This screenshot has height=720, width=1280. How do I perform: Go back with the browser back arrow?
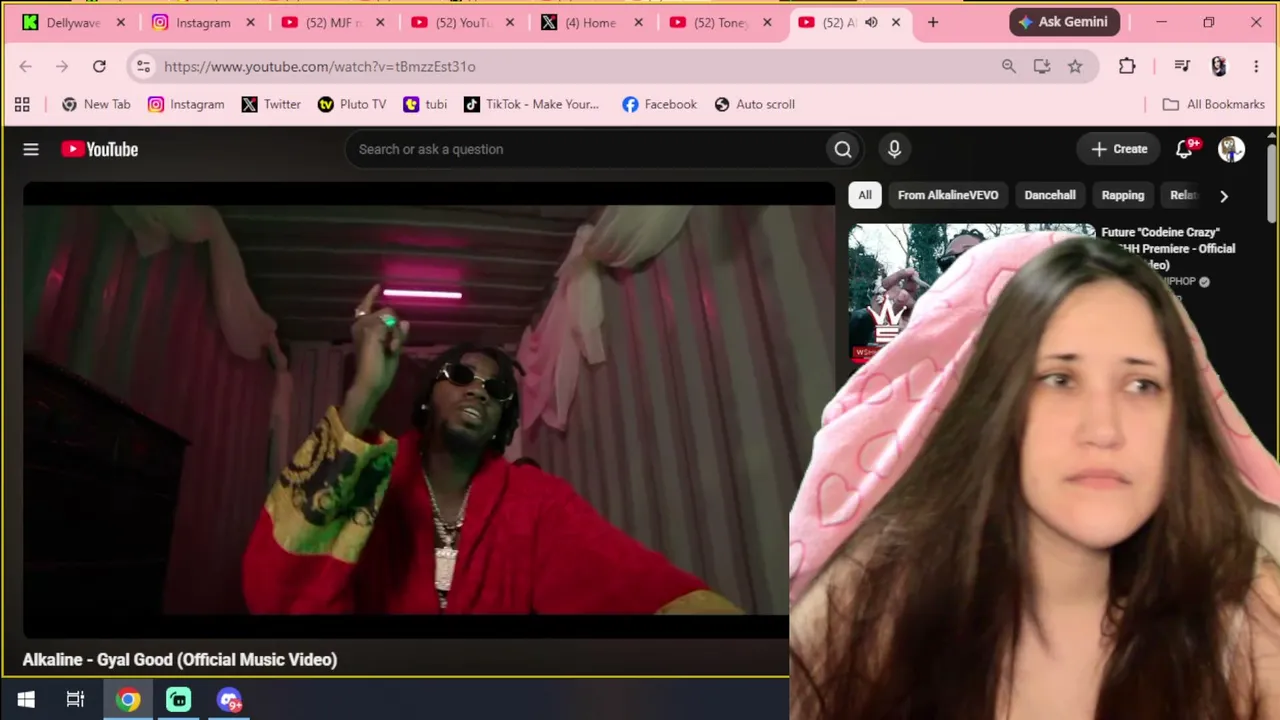[x=26, y=66]
